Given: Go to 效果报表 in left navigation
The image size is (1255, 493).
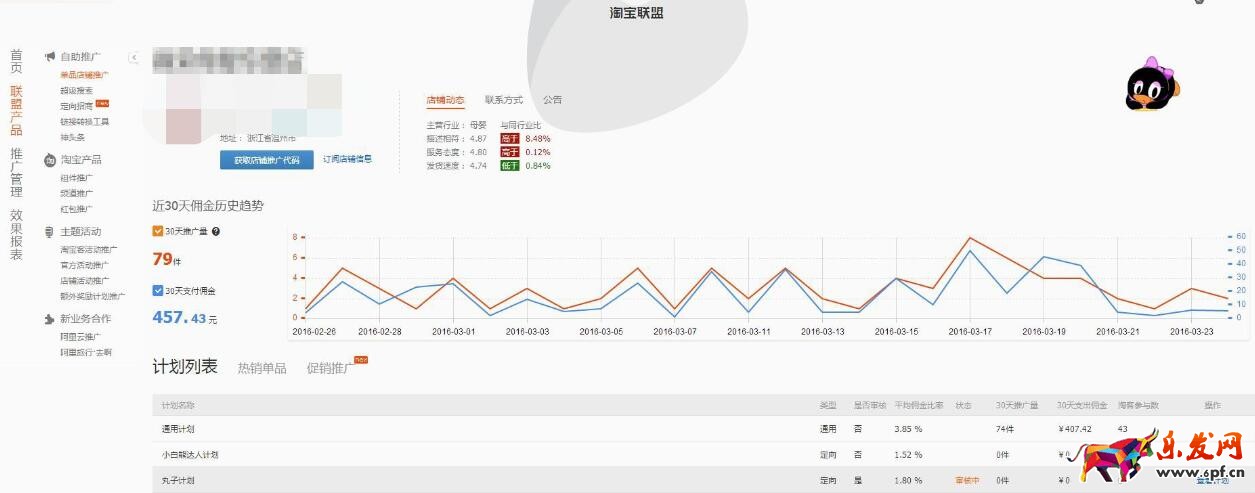Looking at the screenshot, I should (x=16, y=235).
